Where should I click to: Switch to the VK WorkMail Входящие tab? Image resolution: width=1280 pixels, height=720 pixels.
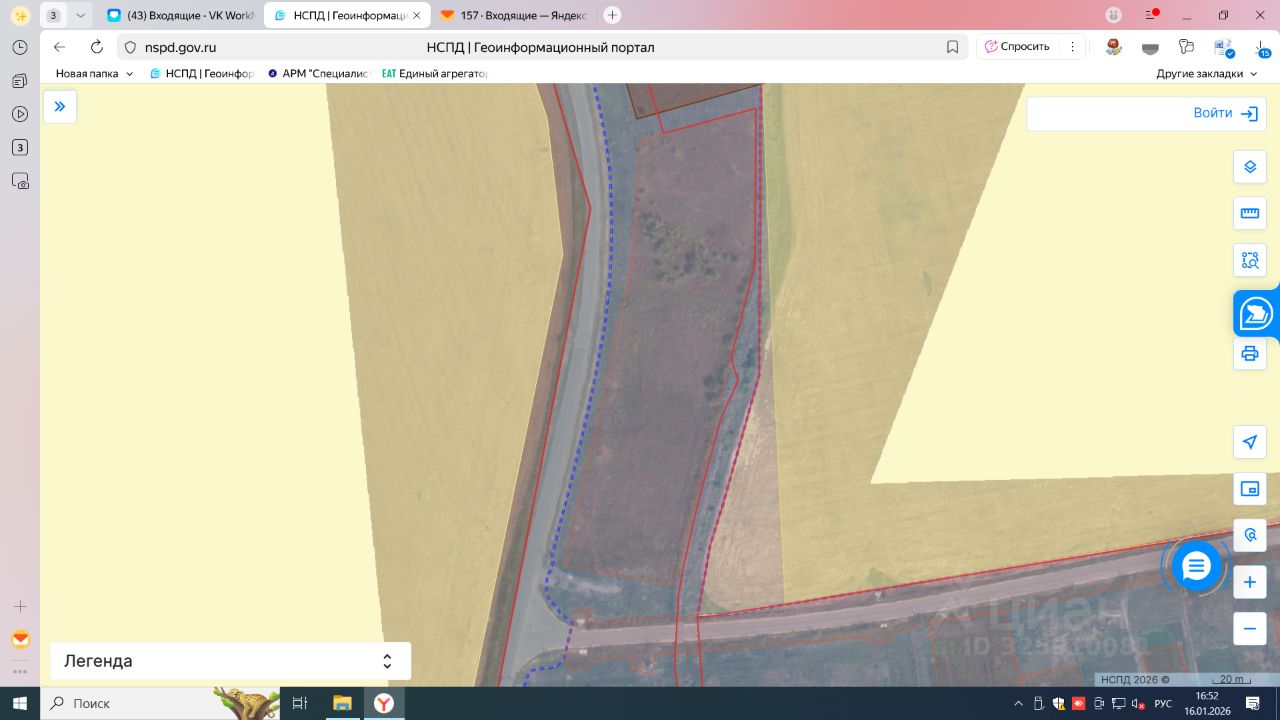point(182,15)
